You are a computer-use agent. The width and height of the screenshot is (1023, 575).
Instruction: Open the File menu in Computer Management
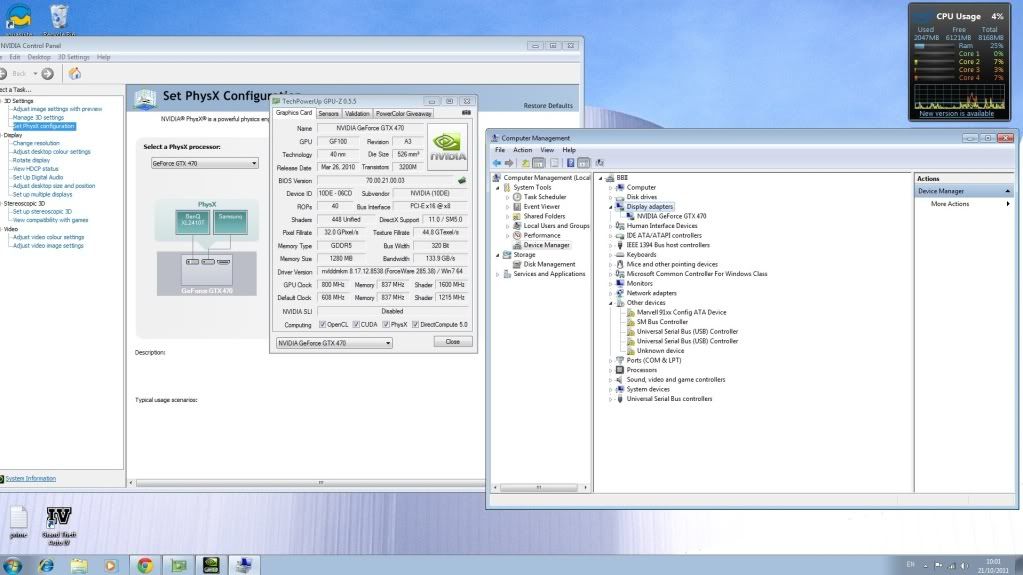tap(500, 150)
